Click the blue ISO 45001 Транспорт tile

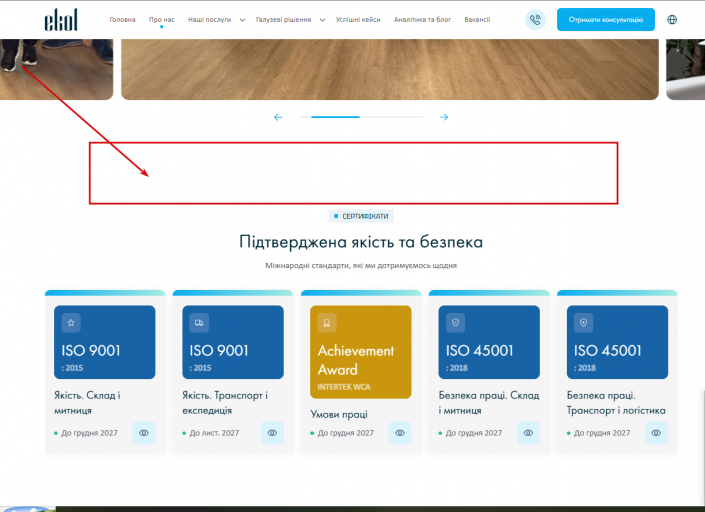coord(617,342)
